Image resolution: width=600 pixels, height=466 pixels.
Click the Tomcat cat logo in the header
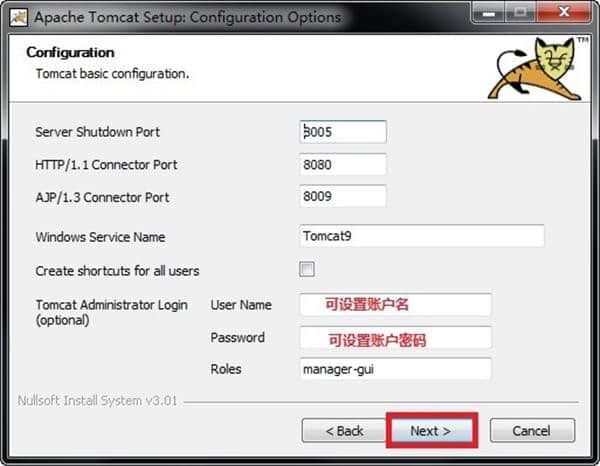pyautogui.click(x=535, y=69)
